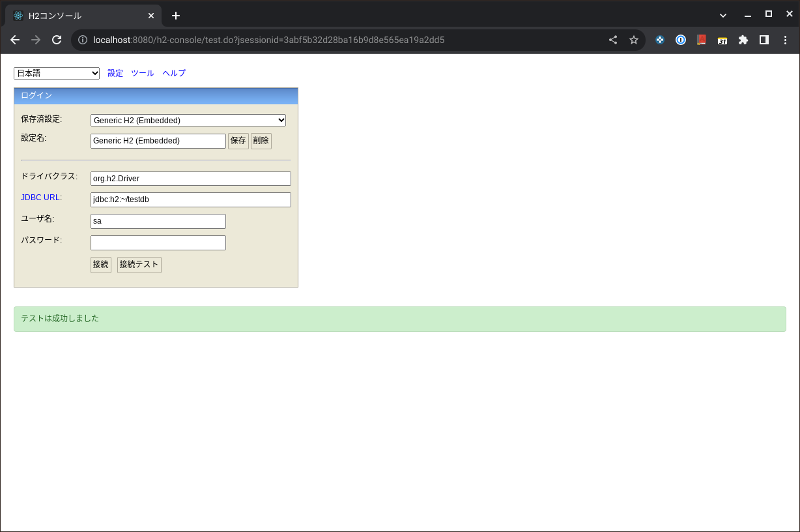
Task: Expand the tab search chevron in title bar
Action: tap(723, 15)
